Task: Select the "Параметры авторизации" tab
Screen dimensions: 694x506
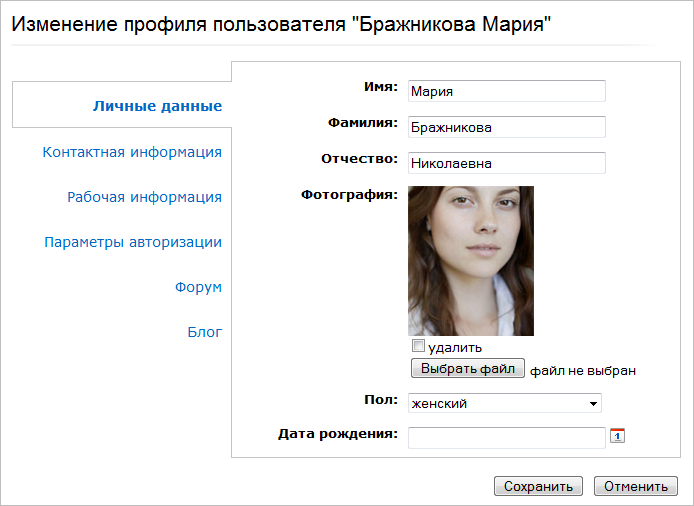Action: pos(133,242)
